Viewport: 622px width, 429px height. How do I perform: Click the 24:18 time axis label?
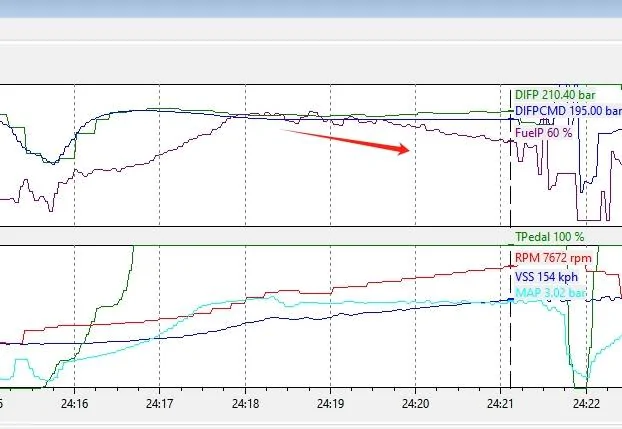point(245,404)
